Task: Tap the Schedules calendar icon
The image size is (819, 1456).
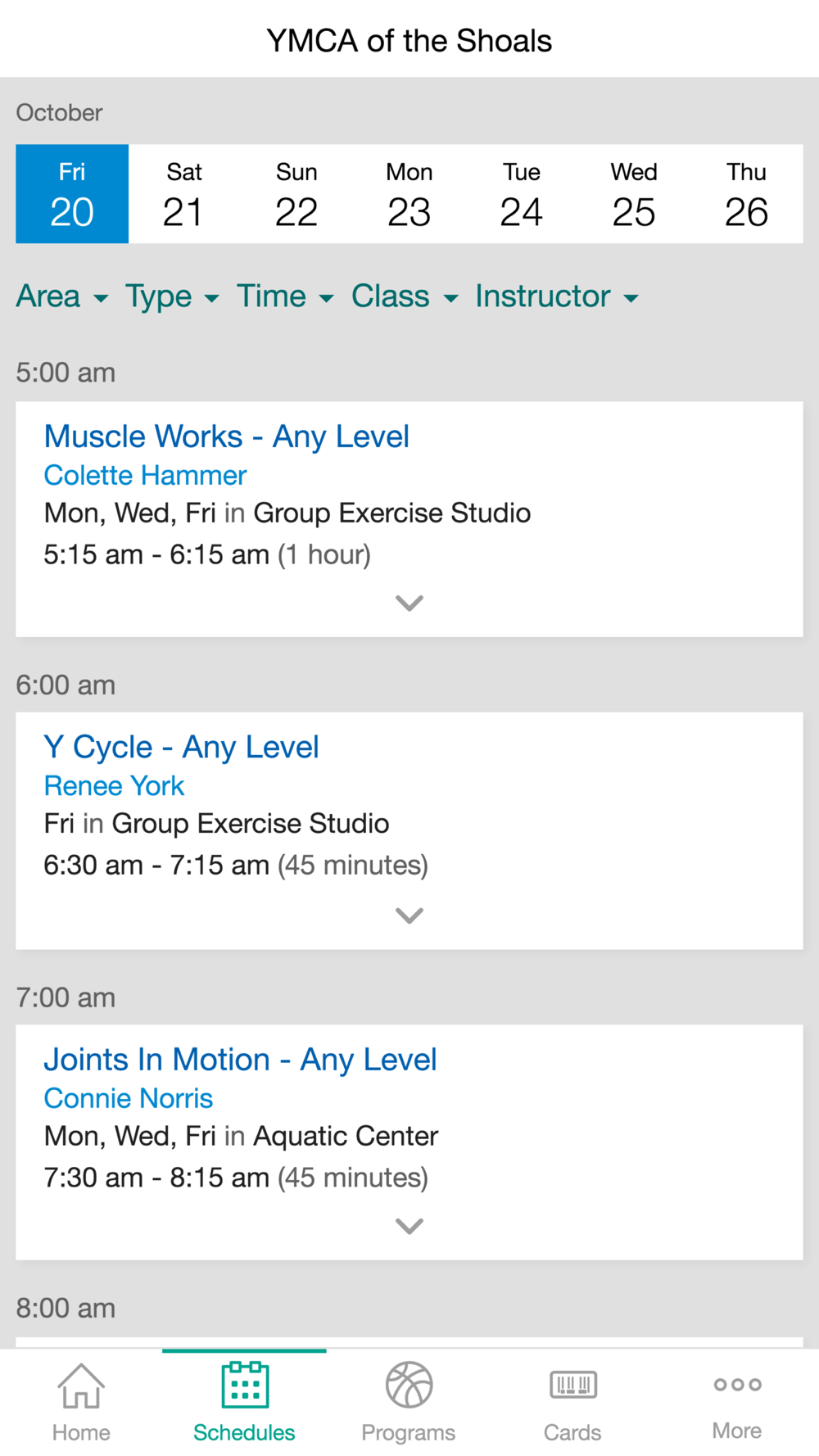Action: 245,1384
